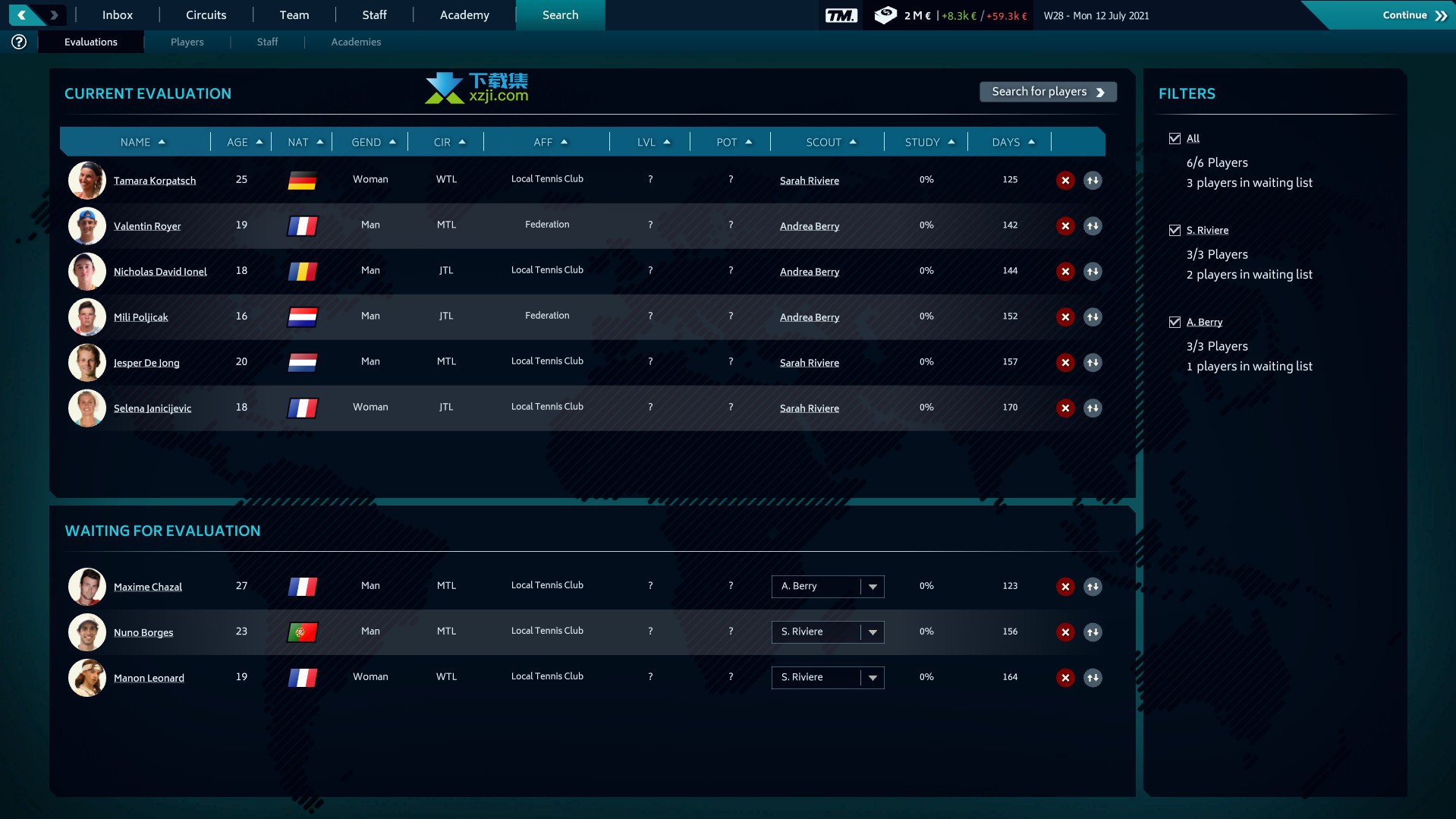The height and width of the screenshot is (819, 1456).
Task: Toggle the All filter checkbox
Action: pos(1175,138)
